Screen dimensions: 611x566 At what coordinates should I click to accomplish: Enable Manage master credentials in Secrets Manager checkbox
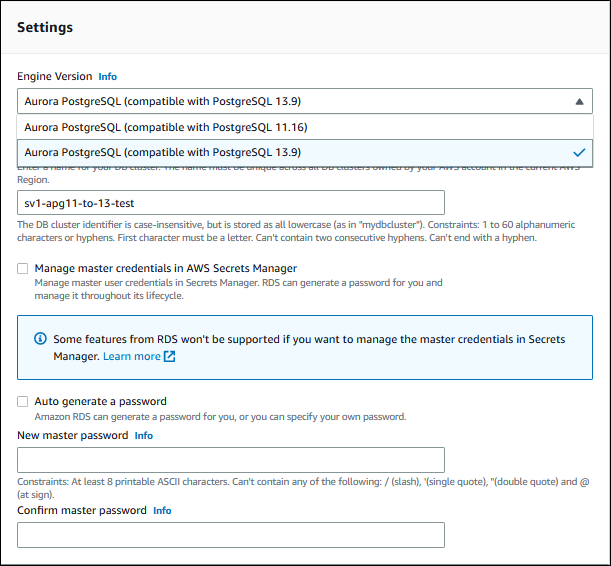(x=23, y=269)
